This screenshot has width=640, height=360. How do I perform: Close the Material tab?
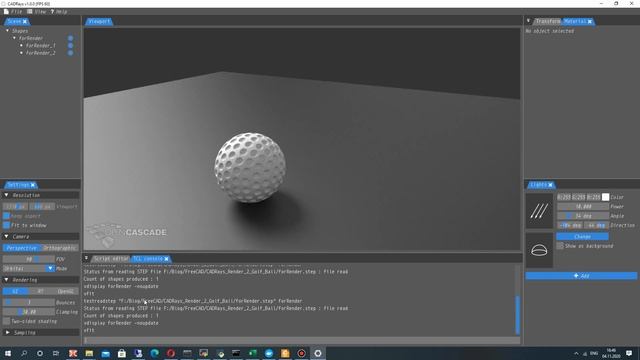[590, 21]
